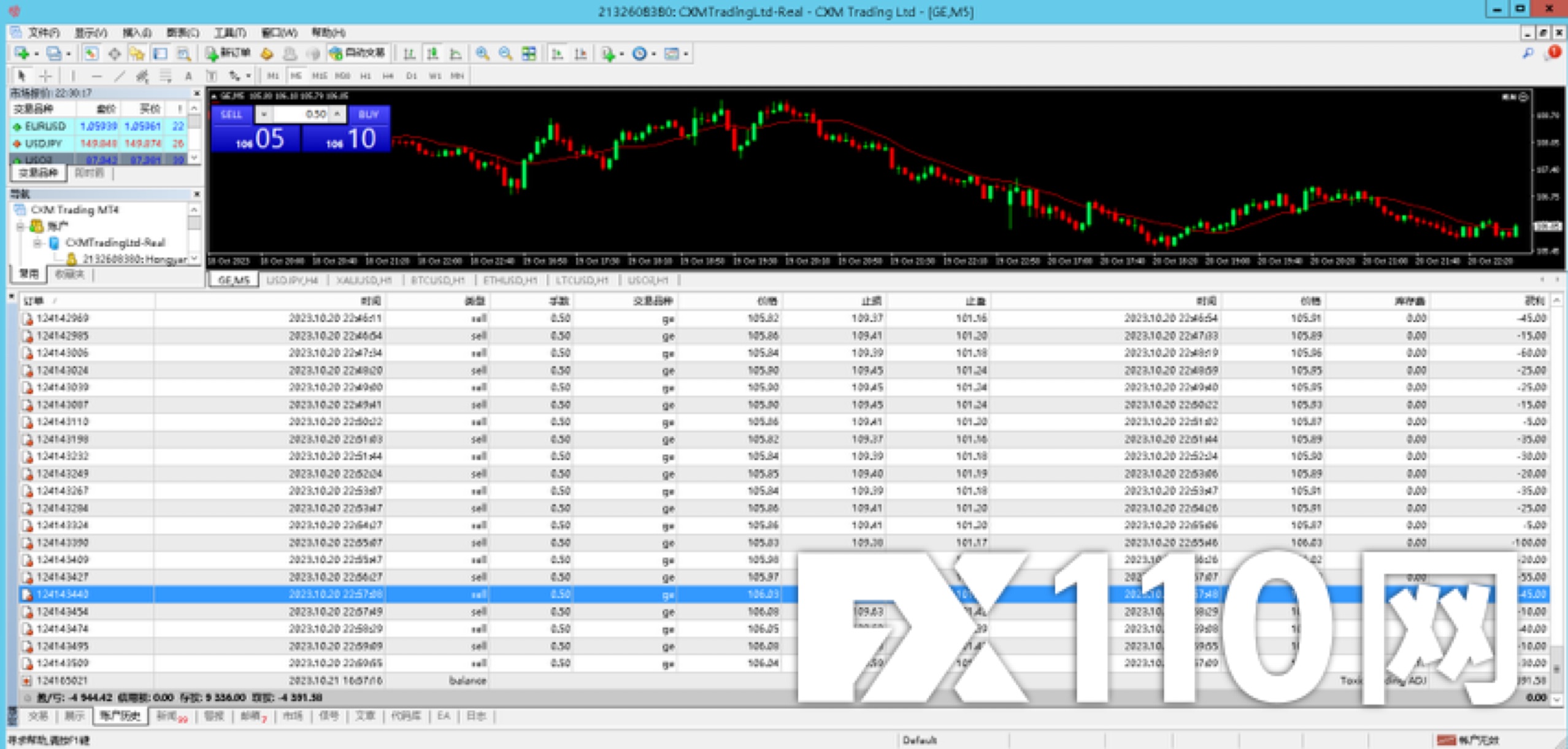Click the one-click BUY button
Screen dimensions: 1568x749
369,114
